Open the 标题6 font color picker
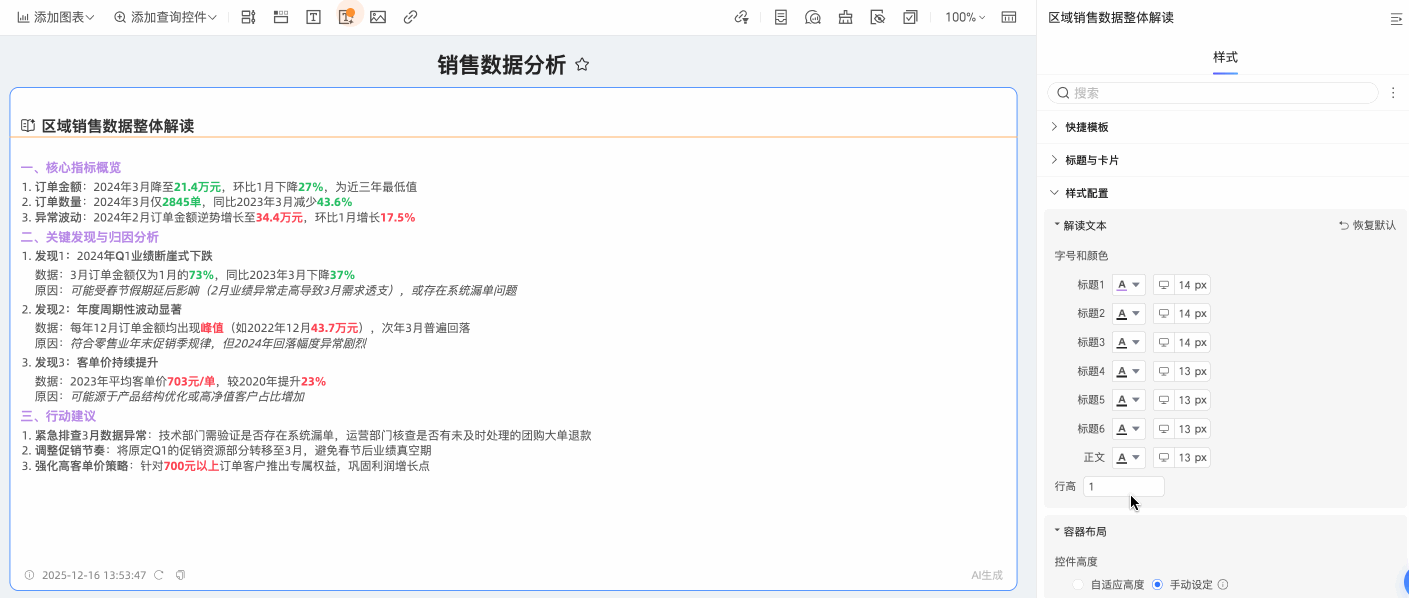 [x=1129, y=429]
